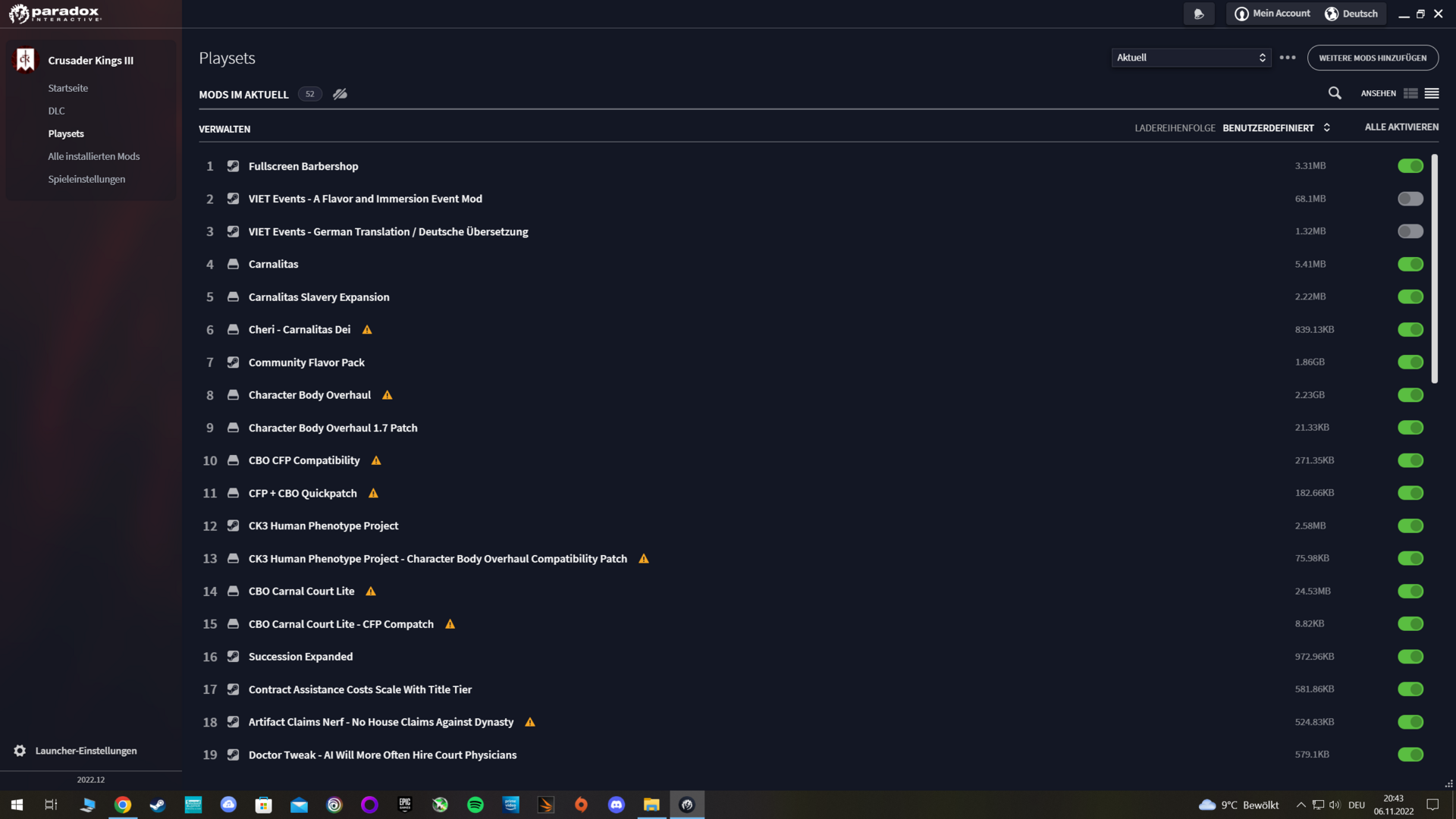1456x819 pixels.
Task: Open Benutzerdefiniert load order dropdown
Action: [1276, 128]
